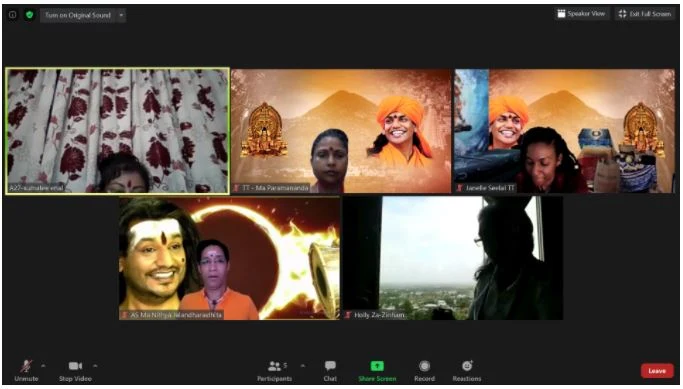
Task: Click the TT - Ma Paramananda name label
Action: pyautogui.click(x=275, y=188)
